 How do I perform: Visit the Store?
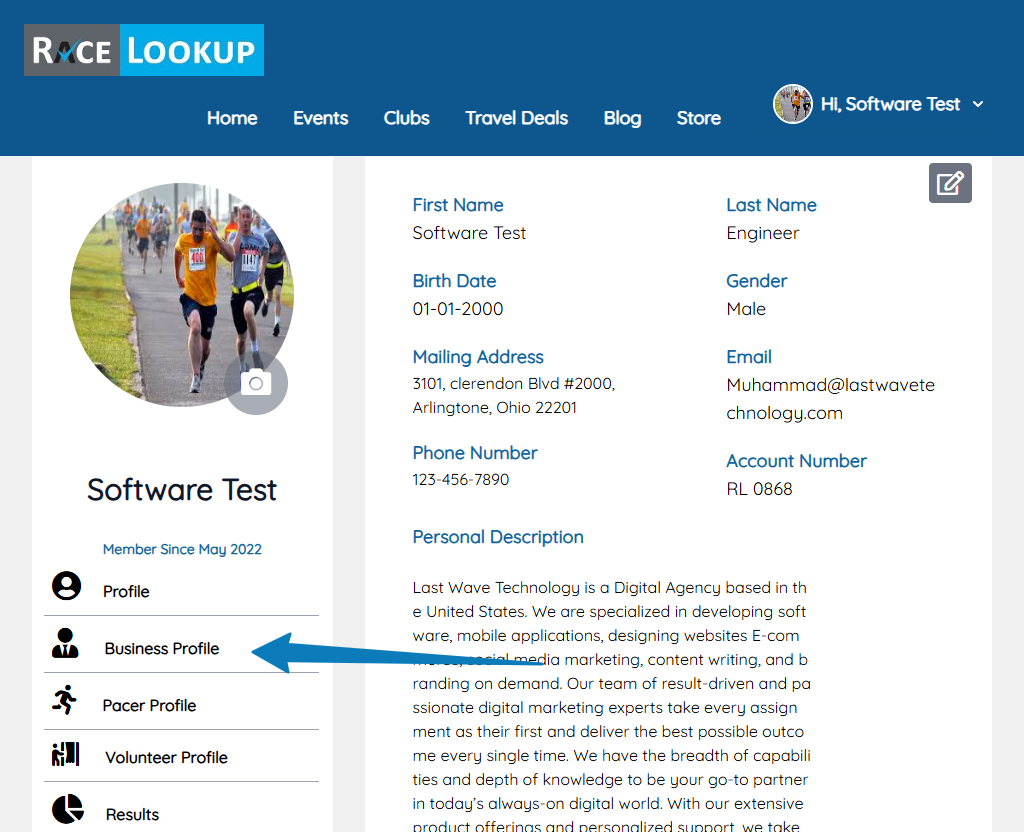point(698,118)
